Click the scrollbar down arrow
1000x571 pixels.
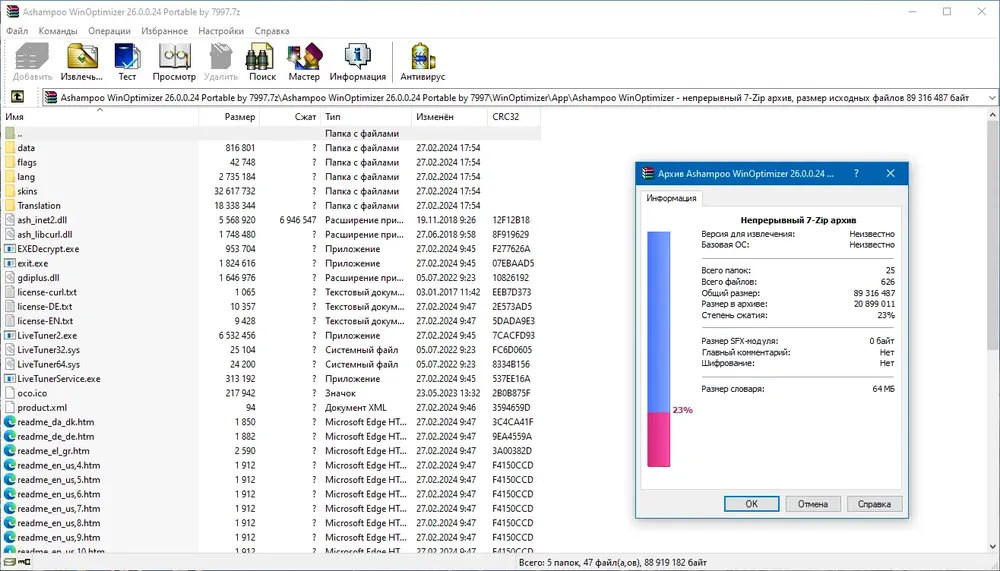[993, 547]
